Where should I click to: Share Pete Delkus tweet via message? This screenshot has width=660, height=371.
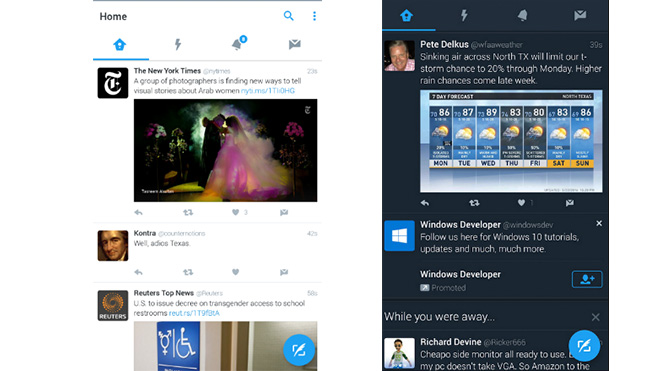[570, 203]
